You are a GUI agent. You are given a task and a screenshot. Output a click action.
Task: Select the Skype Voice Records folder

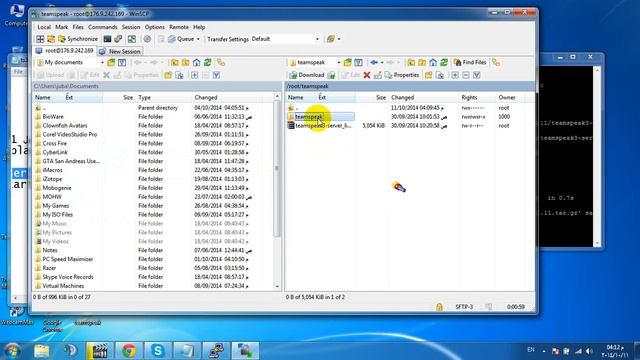point(68,277)
